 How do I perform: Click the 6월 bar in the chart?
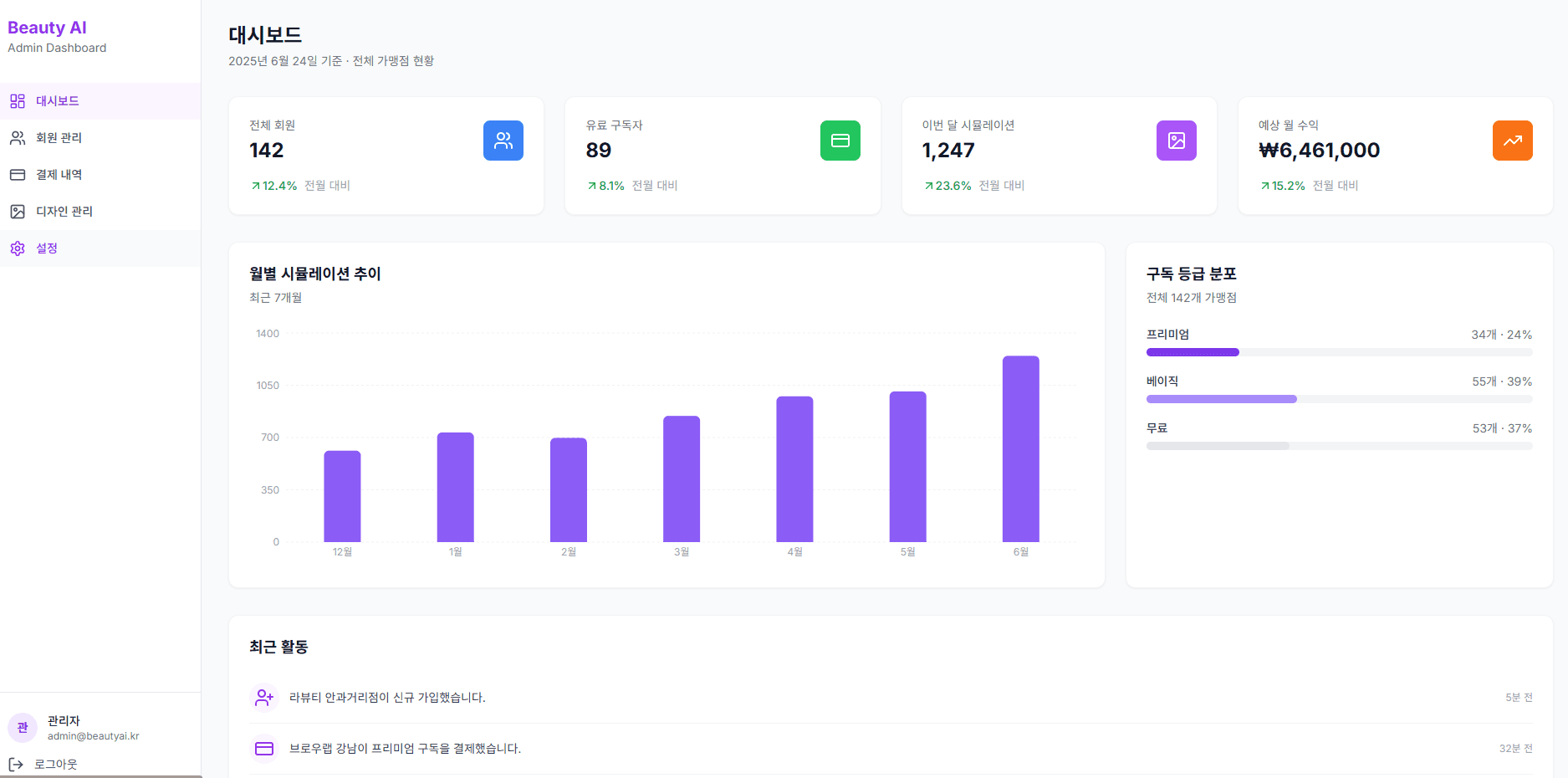1021,449
